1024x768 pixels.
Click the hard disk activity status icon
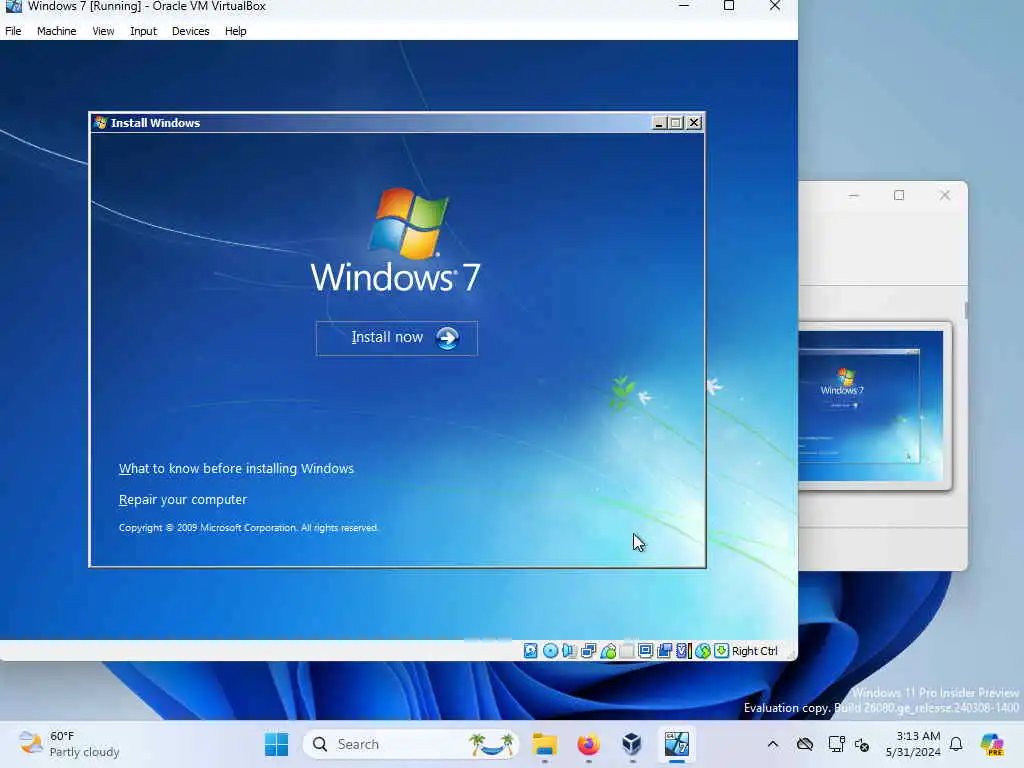coord(531,650)
